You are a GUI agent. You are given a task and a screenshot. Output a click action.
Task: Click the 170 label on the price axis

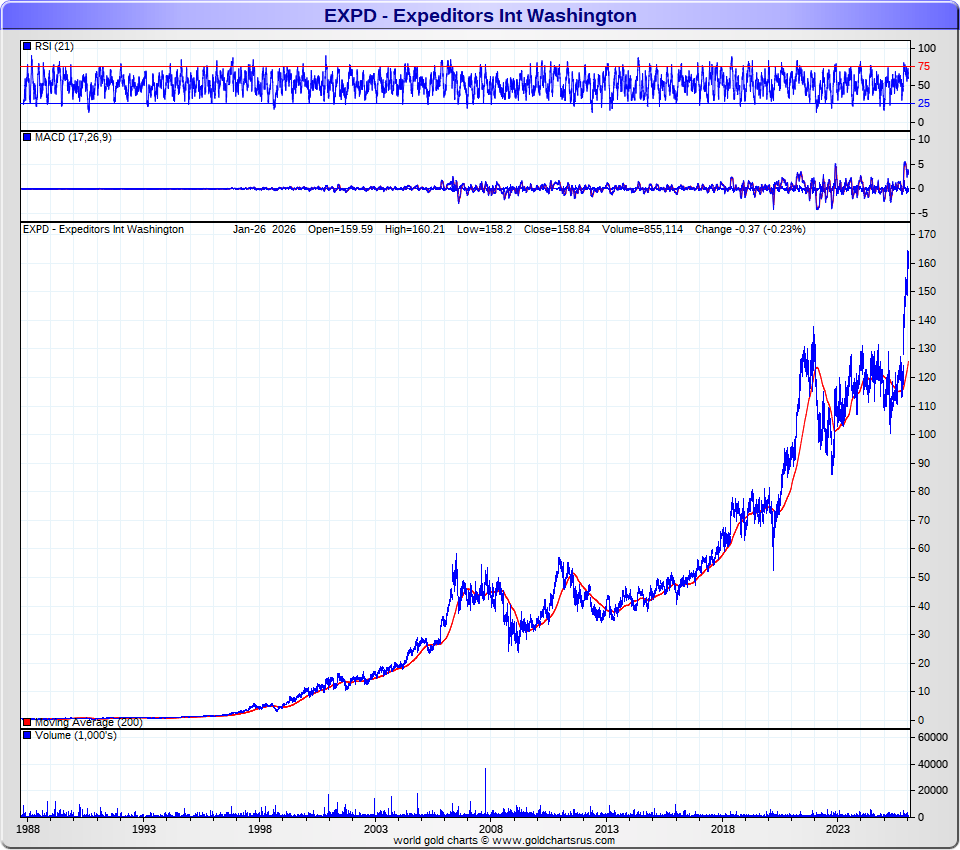pos(926,235)
